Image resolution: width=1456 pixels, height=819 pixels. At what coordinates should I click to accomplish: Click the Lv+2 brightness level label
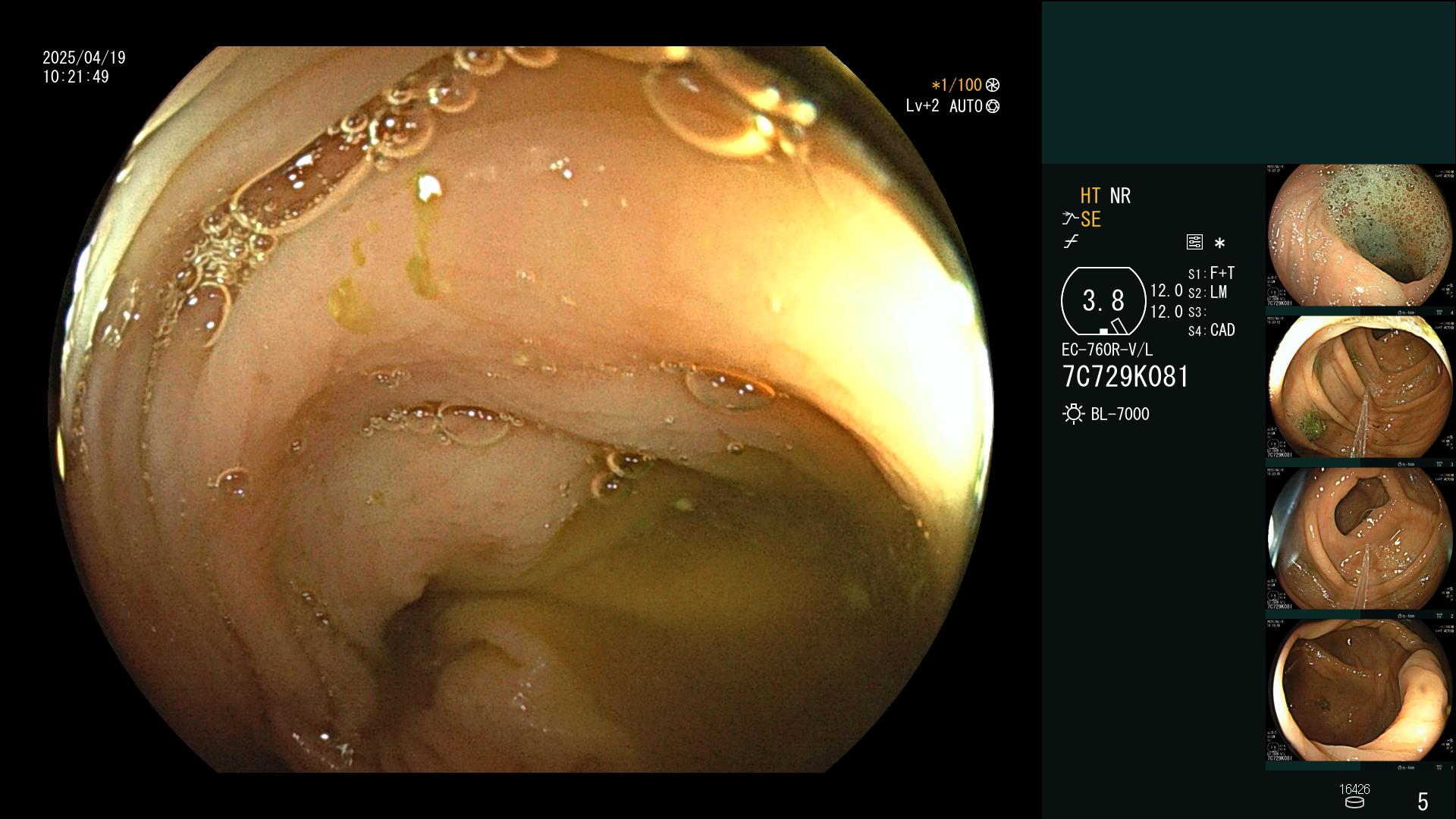(x=922, y=106)
